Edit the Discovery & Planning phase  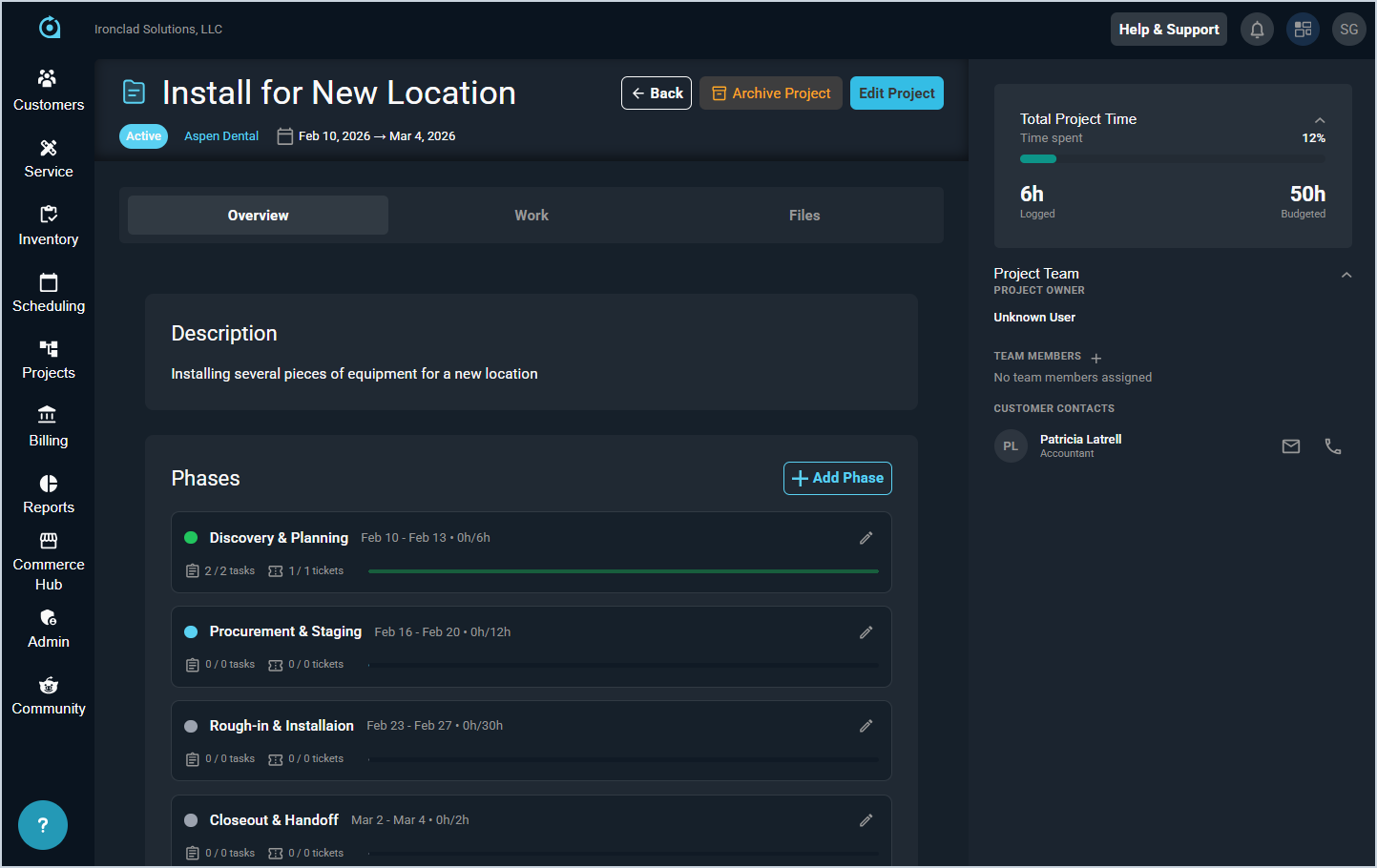tap(866, 538)
